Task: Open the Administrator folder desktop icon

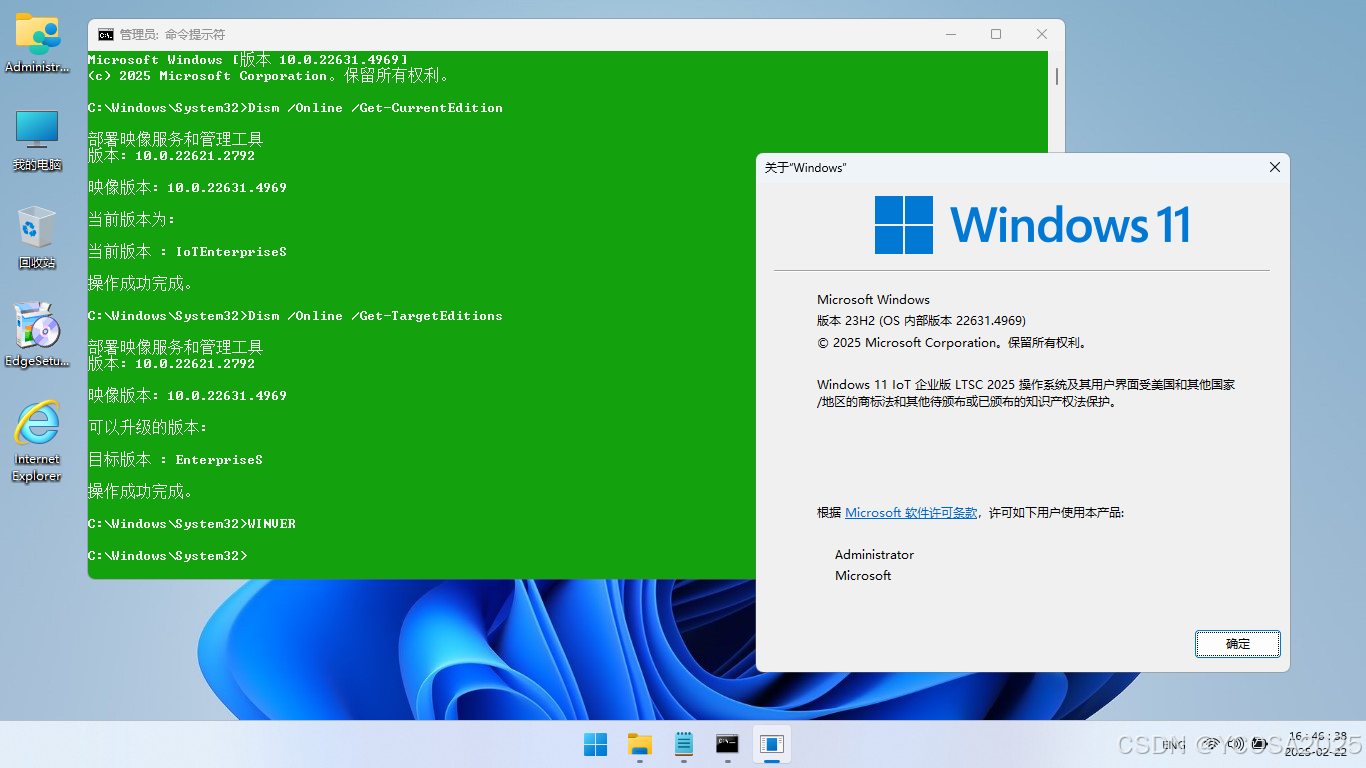Action: [x=38, y=42]
